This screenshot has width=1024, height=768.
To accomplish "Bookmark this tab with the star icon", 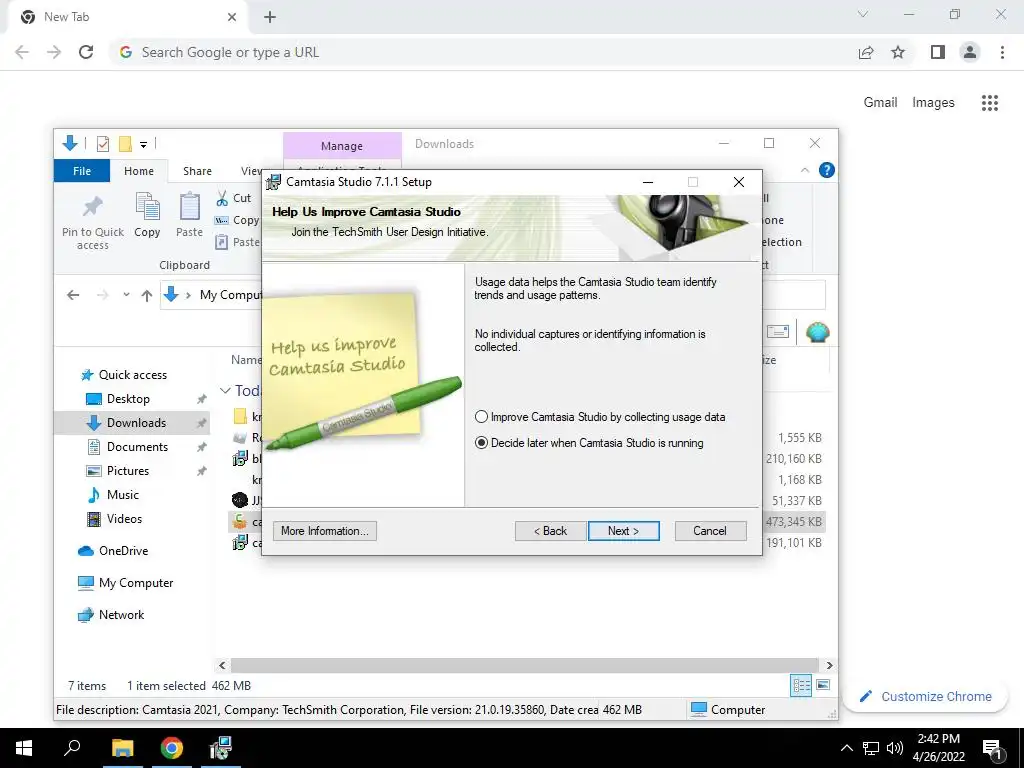I will [898, 52].
